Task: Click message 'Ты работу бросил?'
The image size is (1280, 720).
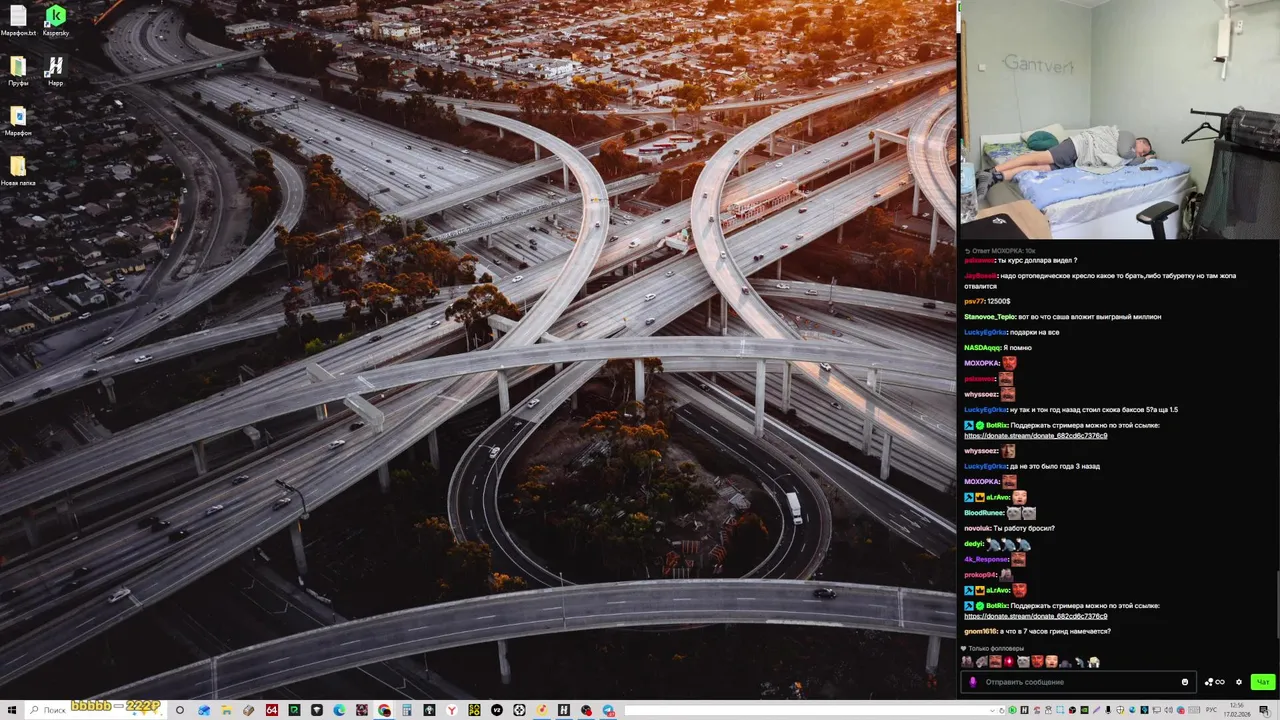Action: 1027,528
